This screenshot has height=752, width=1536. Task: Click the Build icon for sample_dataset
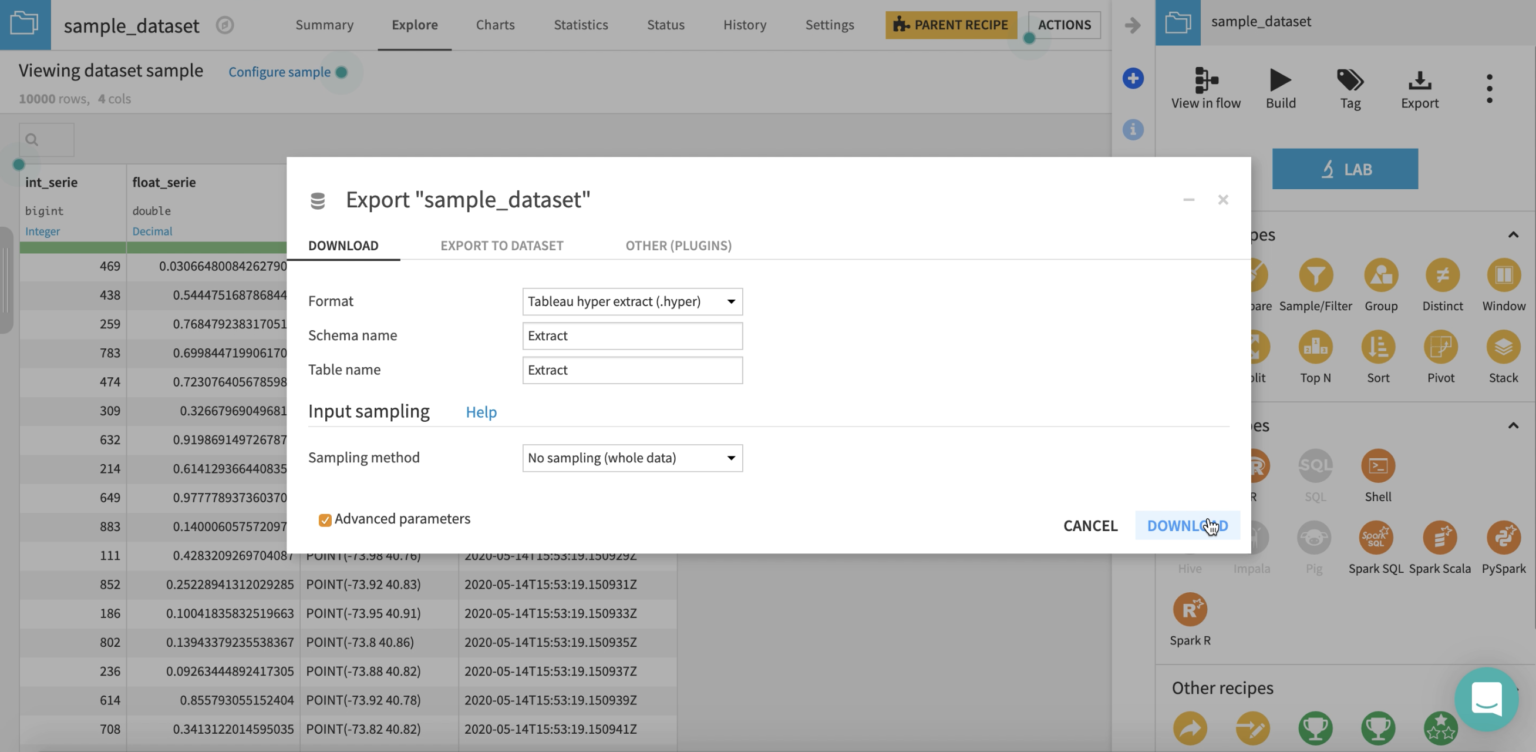click(x=1280, y=88)
